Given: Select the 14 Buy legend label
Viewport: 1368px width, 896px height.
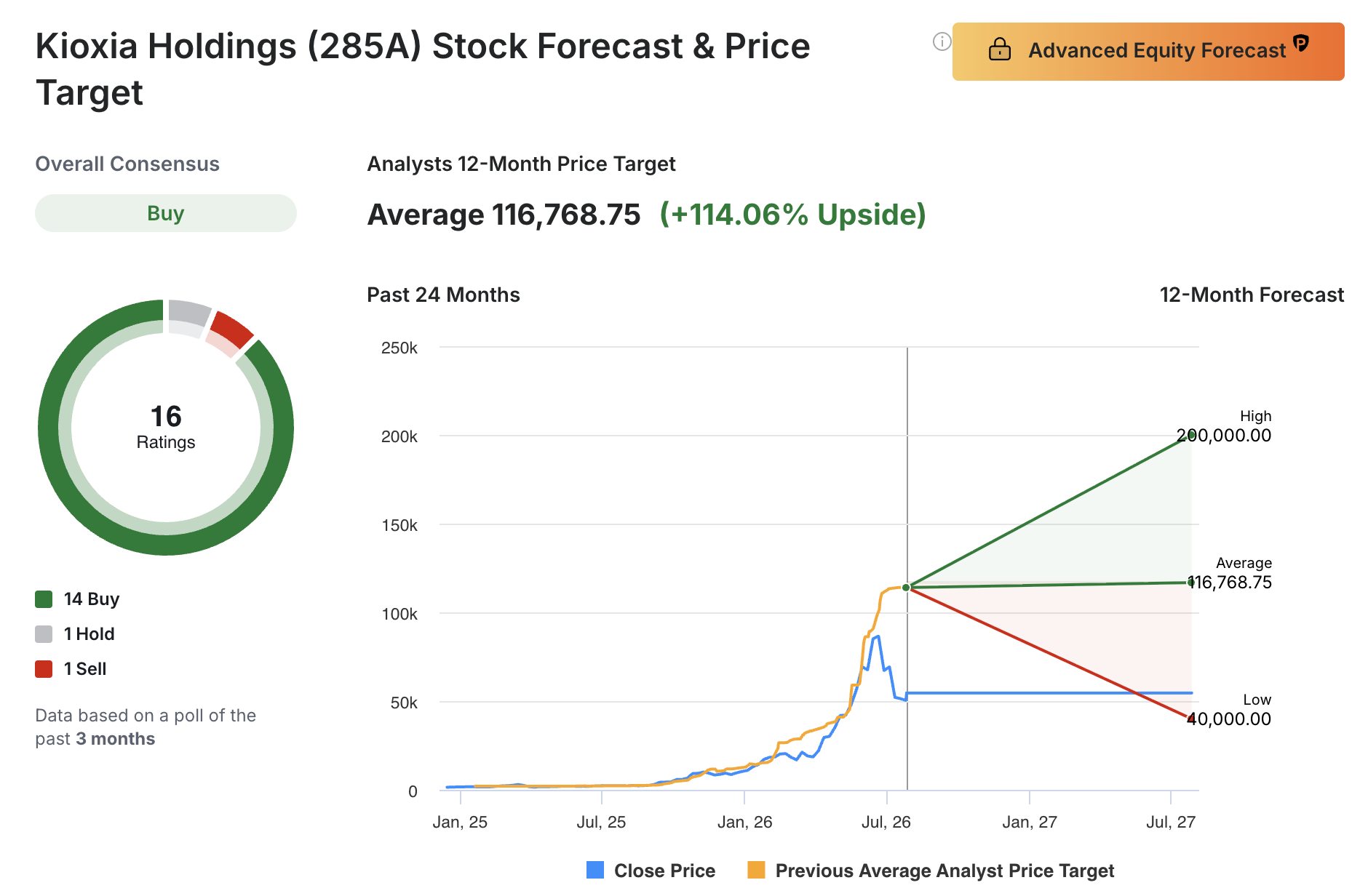Looking at the screenshot, I should tap(92, 599).
